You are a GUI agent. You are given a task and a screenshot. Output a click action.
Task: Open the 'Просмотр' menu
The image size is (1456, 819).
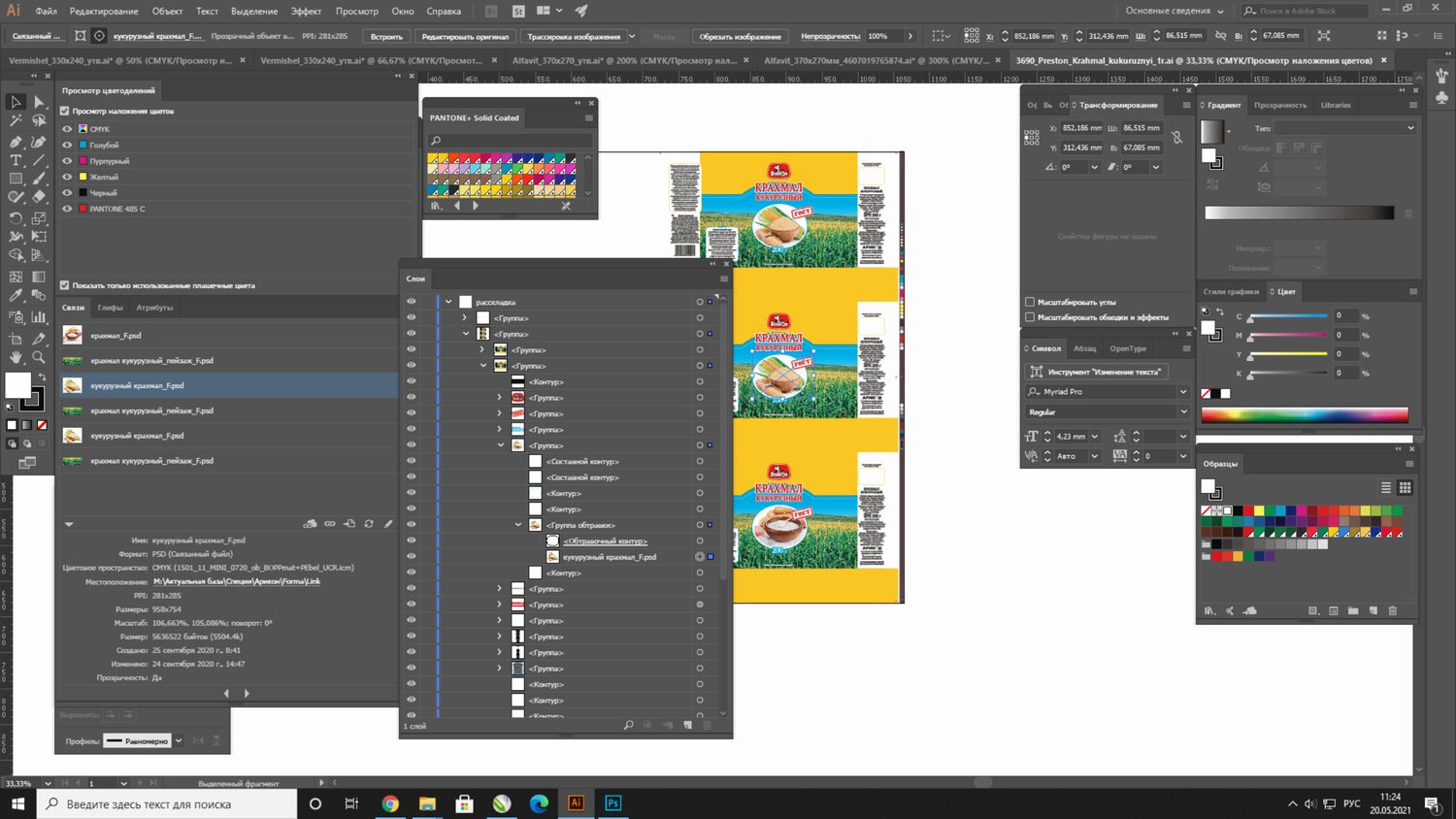pyautogui.click(x=357, y=12)
